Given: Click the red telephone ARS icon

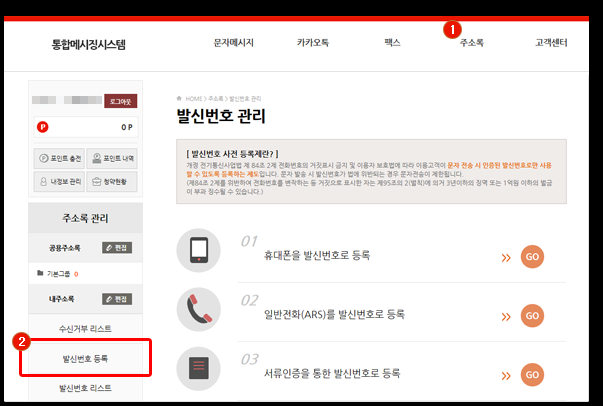Looking at the screenshot, I should (x=198, y=309).
